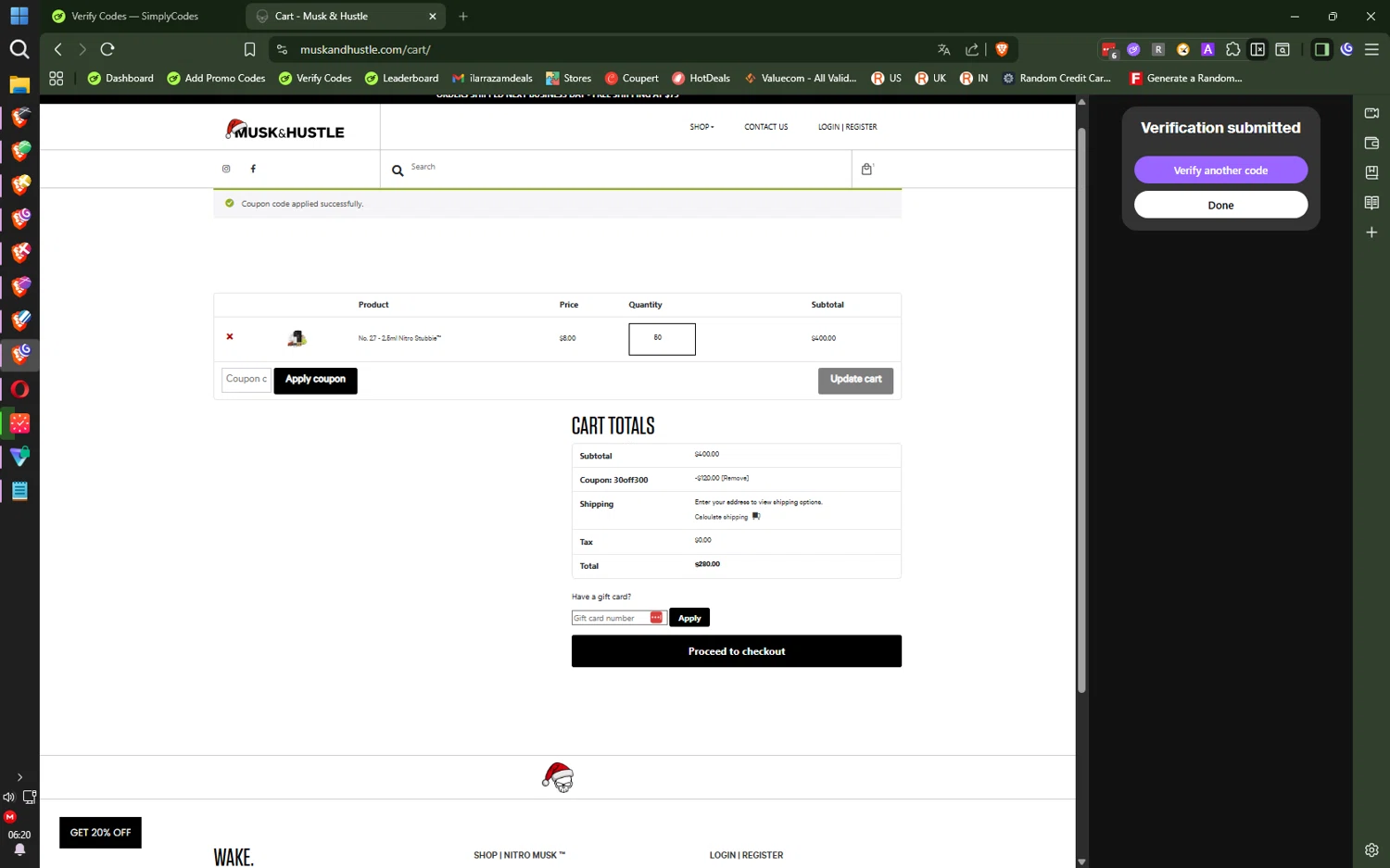Open the No. 27 - 2.5ml Nitro Stubbie link
1390x868 pixels.
[x=399, y=338]
